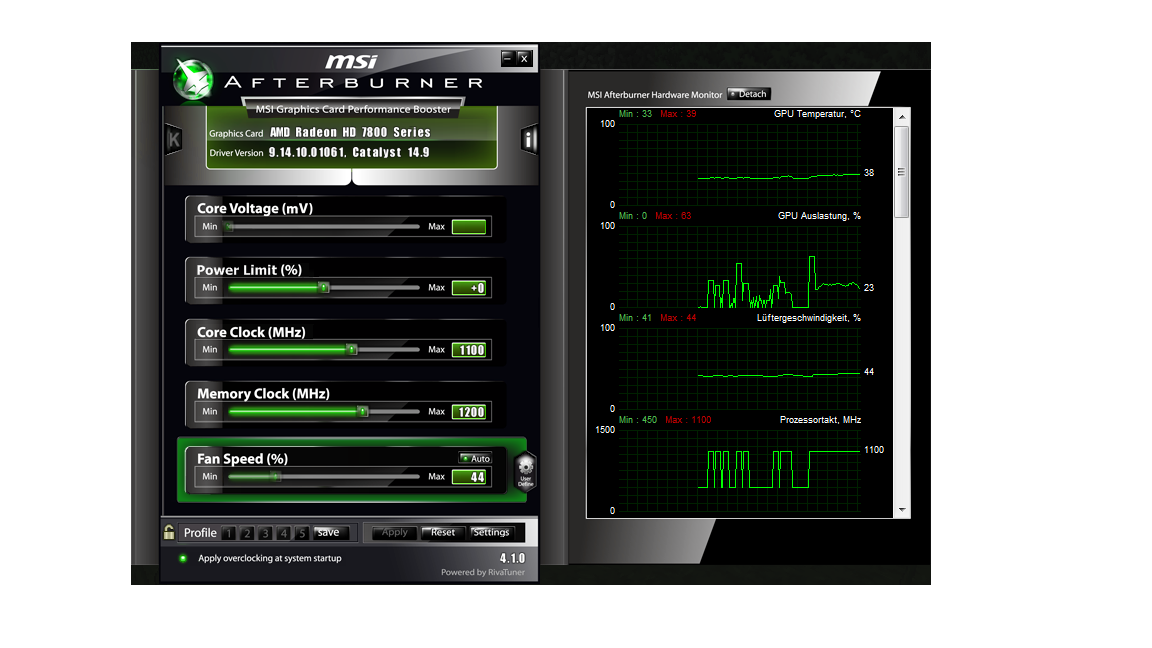Screen dimensions: 1152x648
Task: Select profile slot 5
Action: (302, 533)
